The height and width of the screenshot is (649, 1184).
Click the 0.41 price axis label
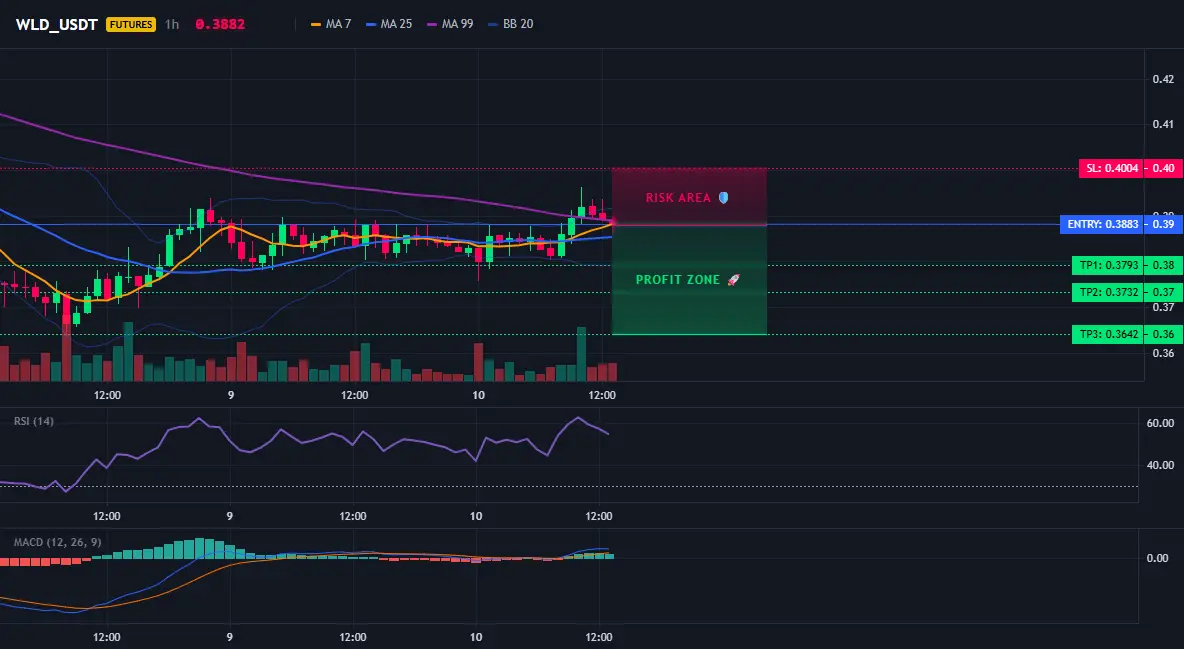pyautogui.click(x=1164, y=125)
